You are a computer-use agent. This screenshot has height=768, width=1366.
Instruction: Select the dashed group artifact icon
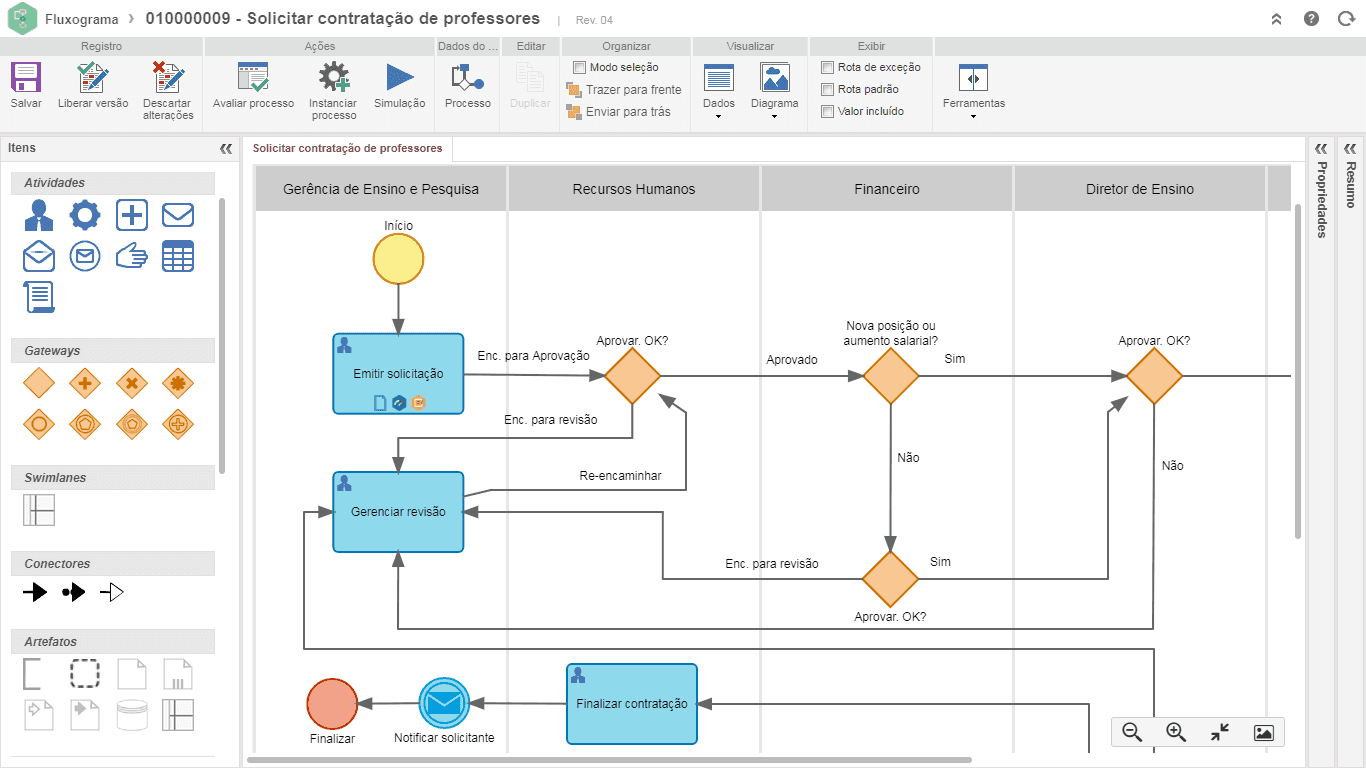click(x=85, y=673)
